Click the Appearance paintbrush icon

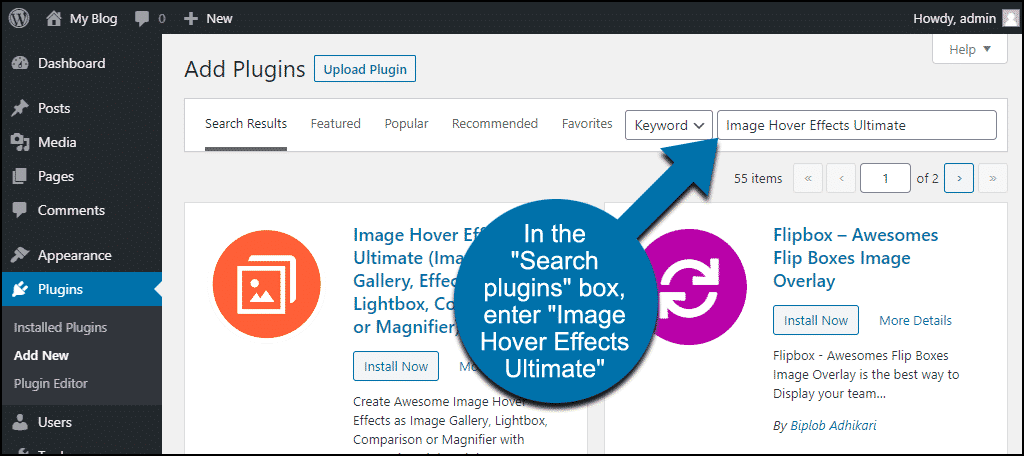pos(20,255)
